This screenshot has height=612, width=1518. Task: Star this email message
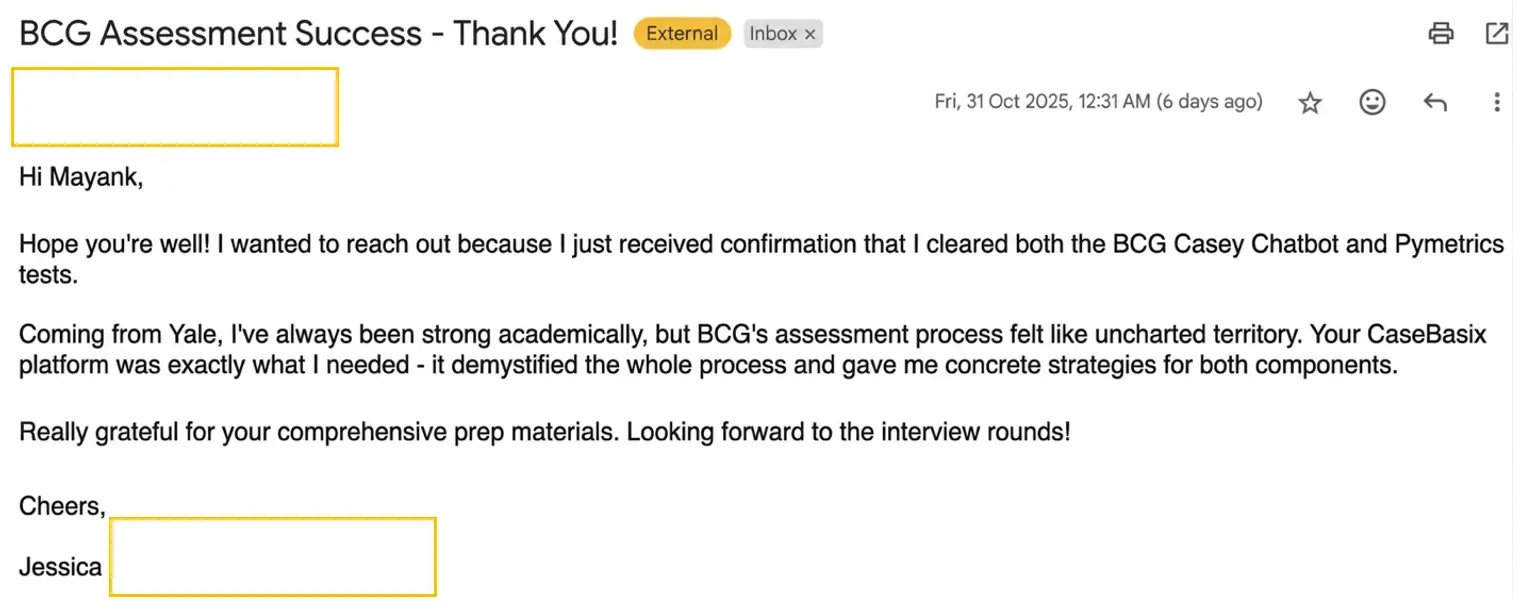(1310, 102)
